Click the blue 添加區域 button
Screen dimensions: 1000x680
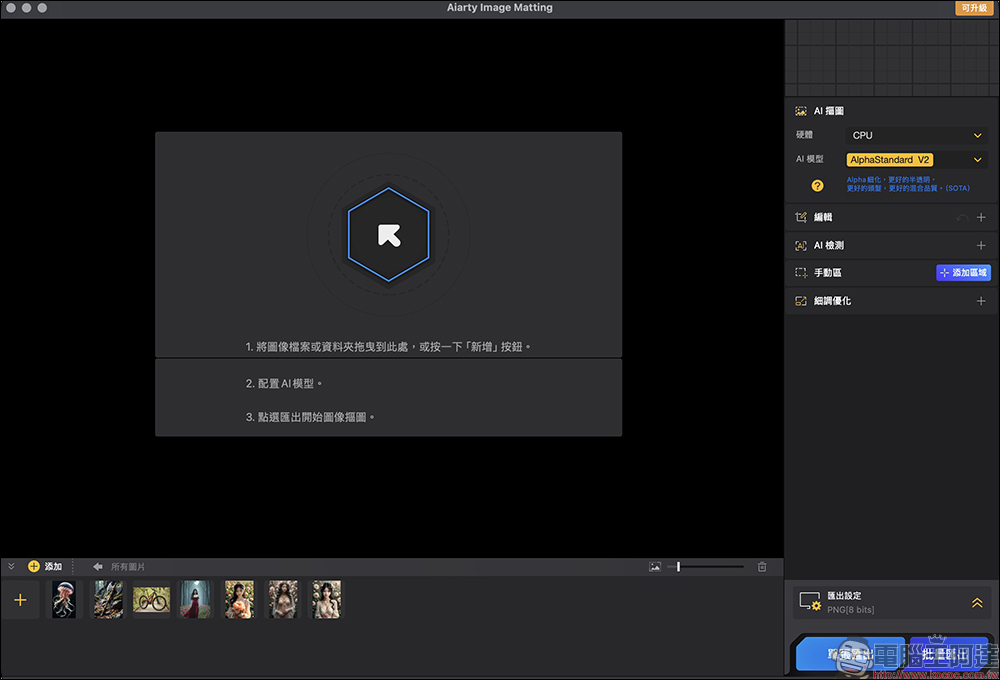963,272
